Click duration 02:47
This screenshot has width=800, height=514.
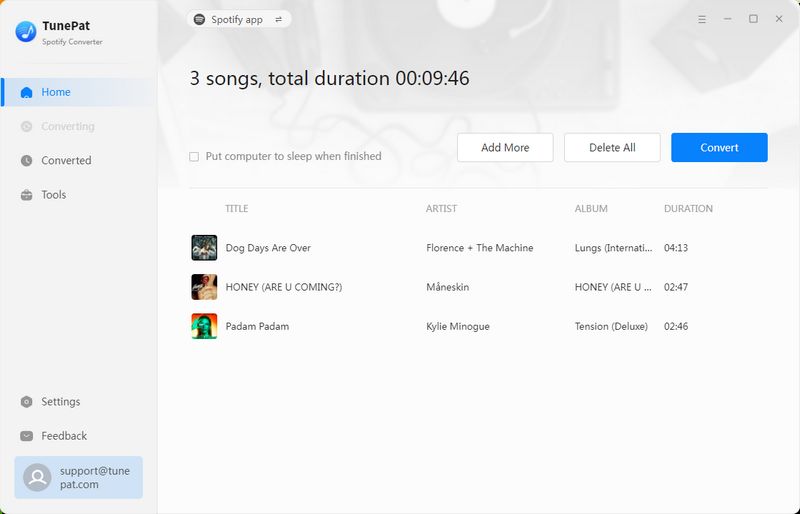[x=676, y=287]
